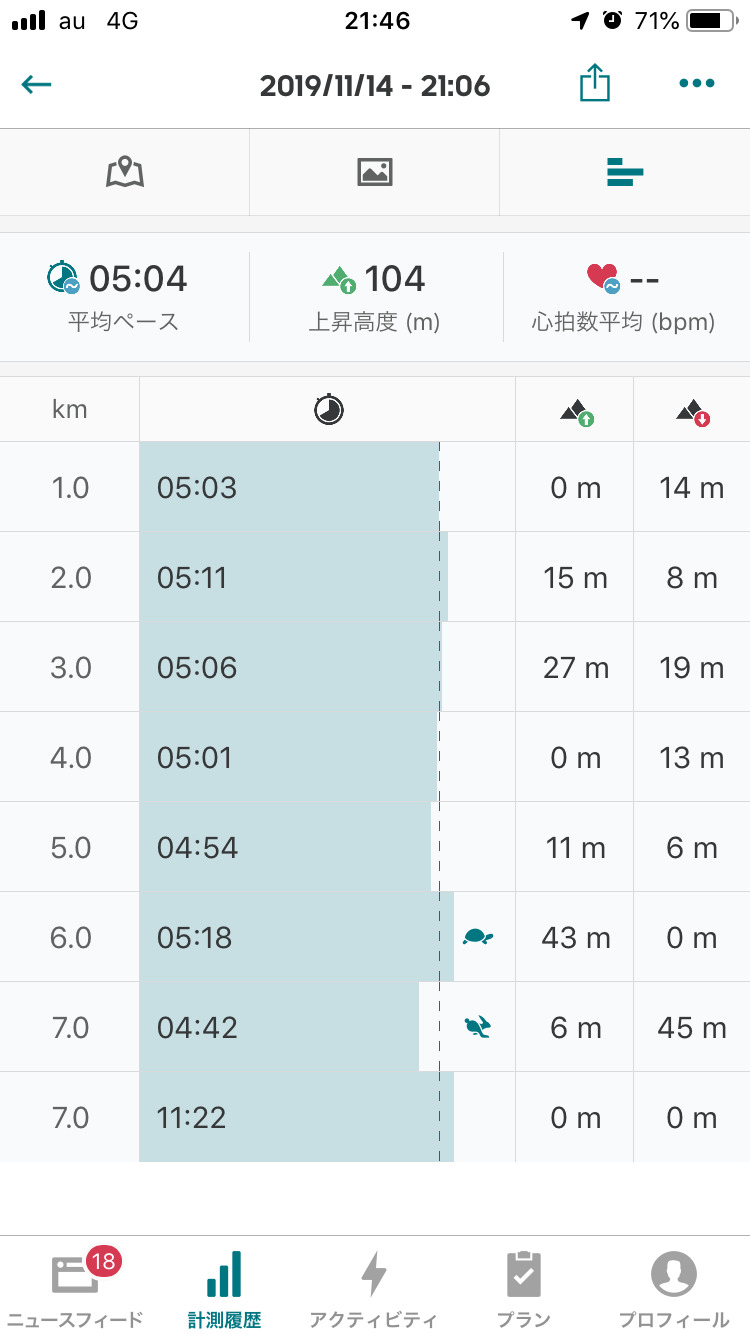The width and height of the screenshot is (750, 1334).
Task: Tap the ascent column header icon
Action: click(x=577, y=411)
